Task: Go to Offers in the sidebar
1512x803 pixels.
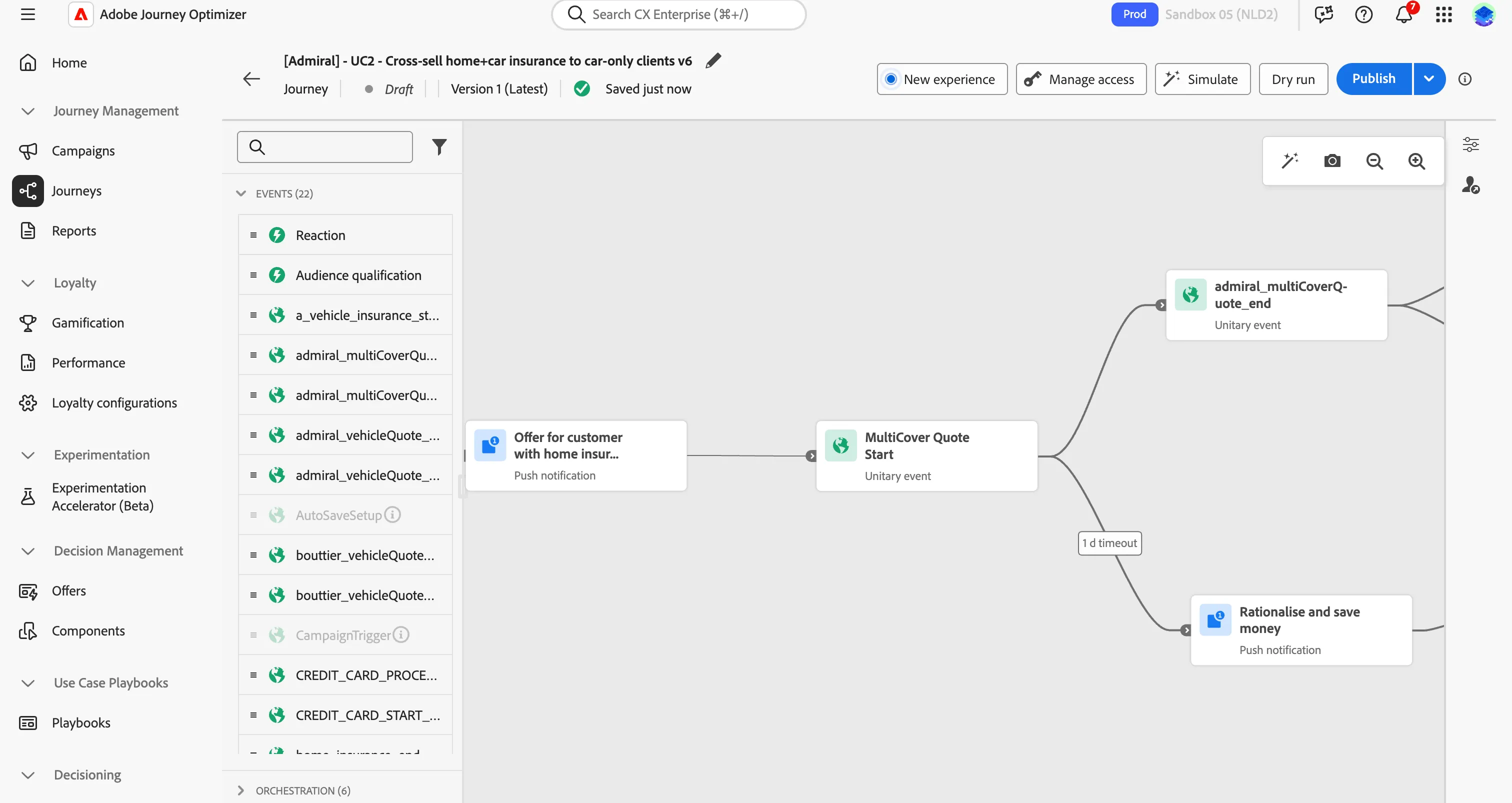Action: pos(68,590)
